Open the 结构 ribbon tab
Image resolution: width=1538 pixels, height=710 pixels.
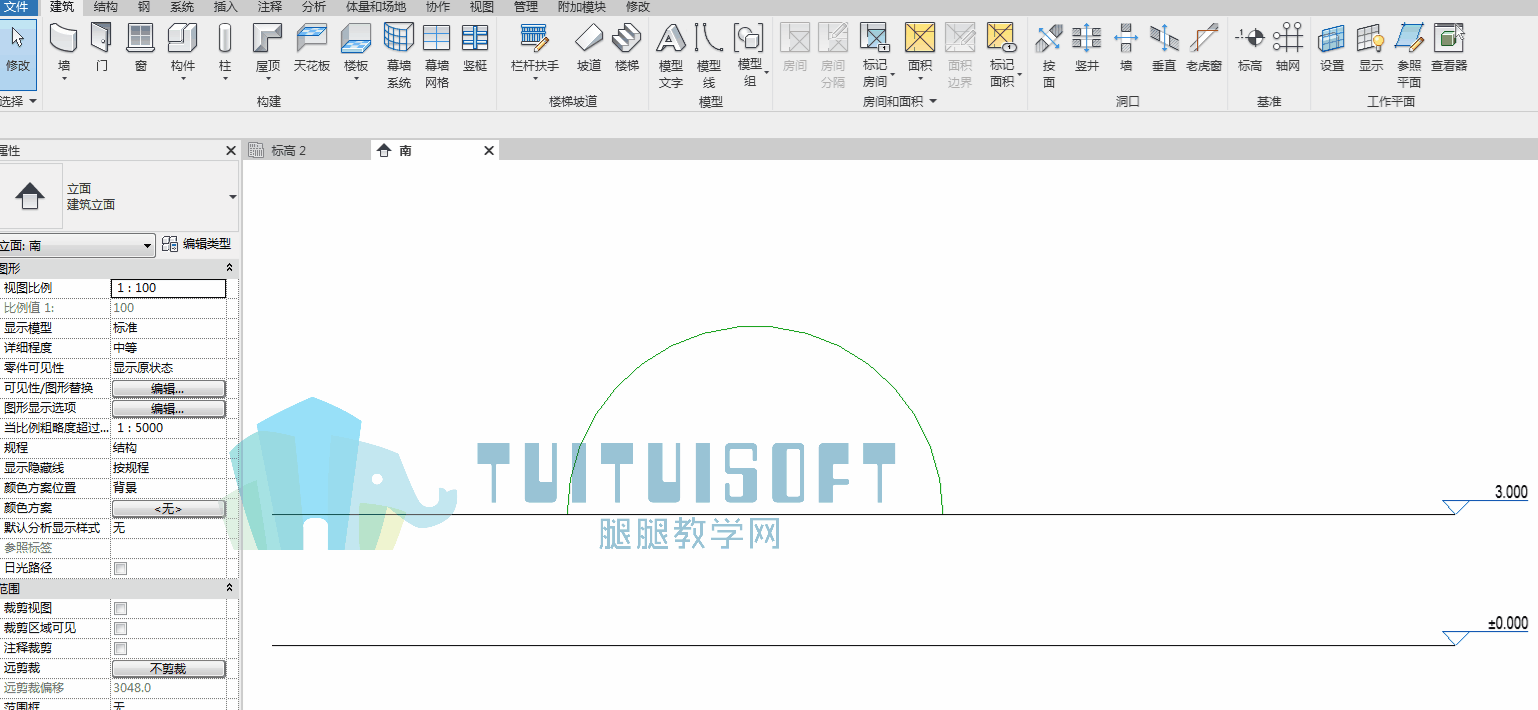[105, 7]
